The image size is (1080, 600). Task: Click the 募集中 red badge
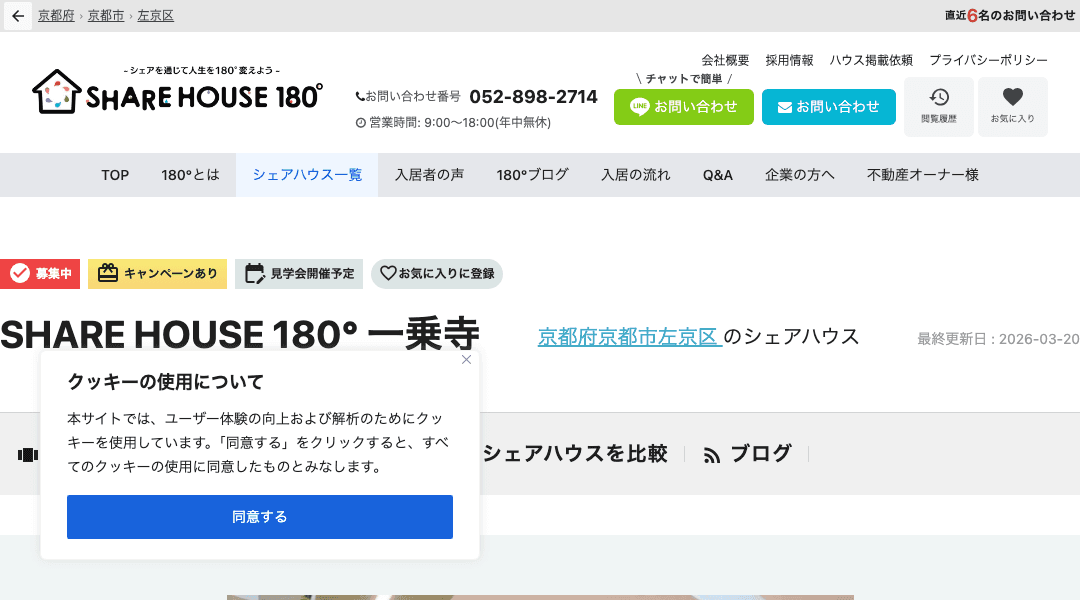[x=40, y=273]
